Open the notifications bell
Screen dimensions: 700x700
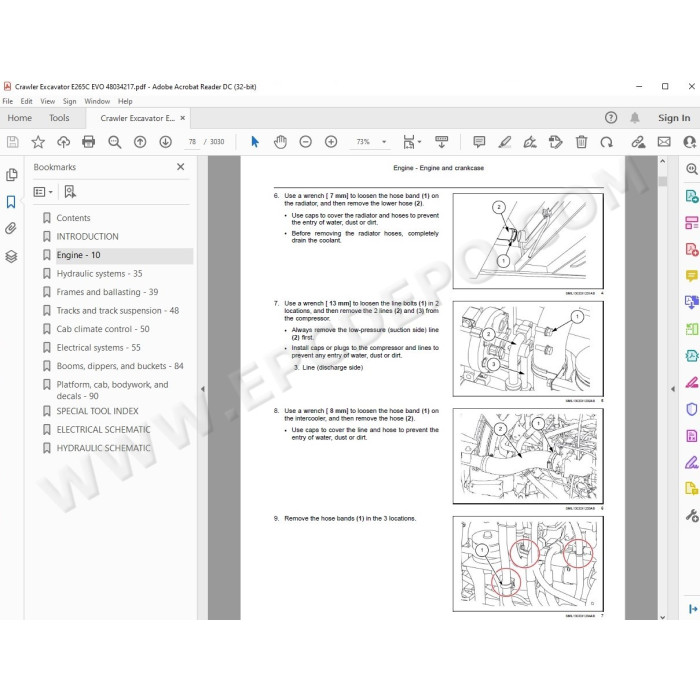(634, 118)
